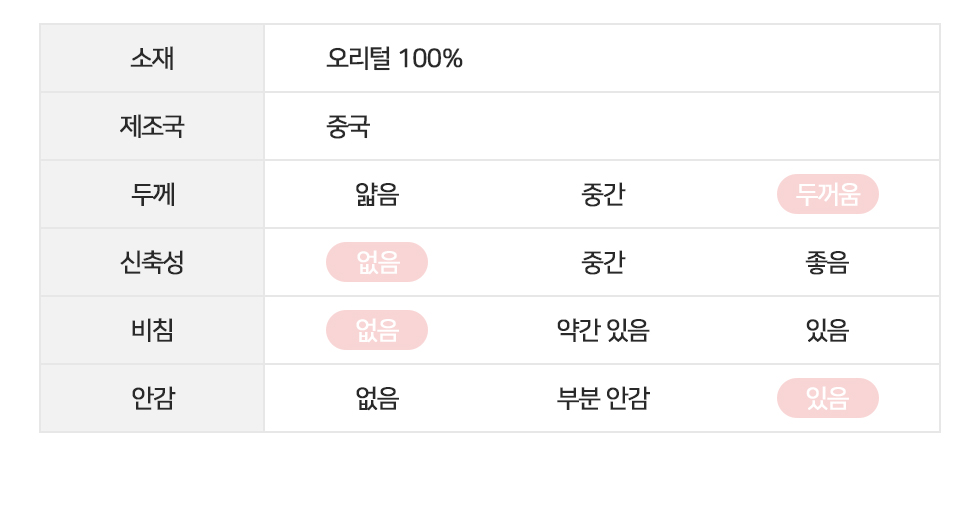The image size is (980, 513).
Task: Click the 소재 header cell
Action: point(152,59)
